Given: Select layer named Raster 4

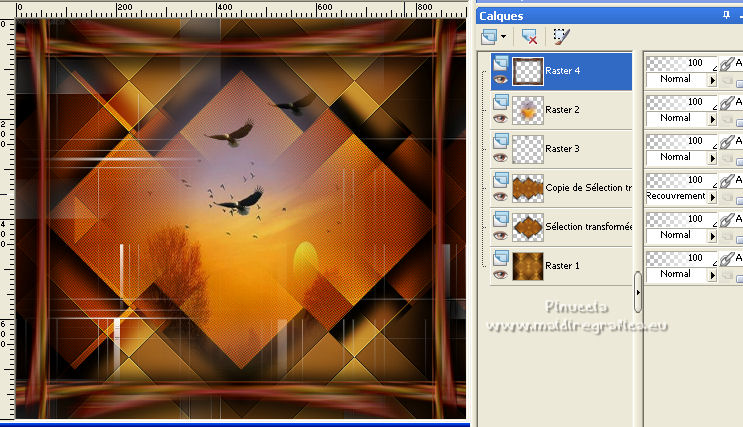Looking at the screenshot, I should point(562,71).
